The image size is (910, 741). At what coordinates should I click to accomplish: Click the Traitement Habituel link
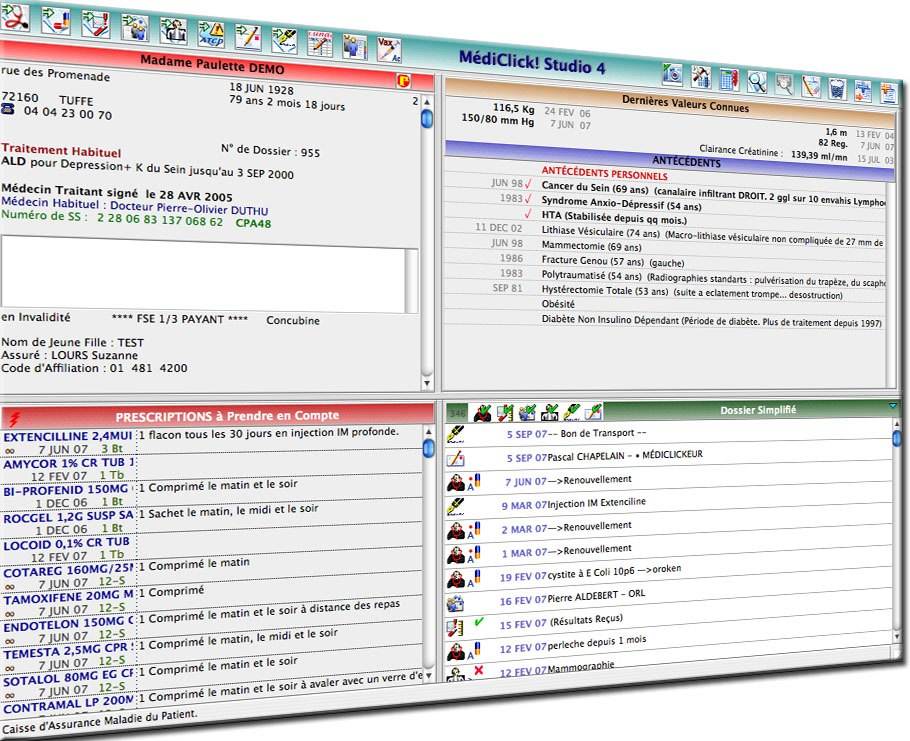point(61,150)
